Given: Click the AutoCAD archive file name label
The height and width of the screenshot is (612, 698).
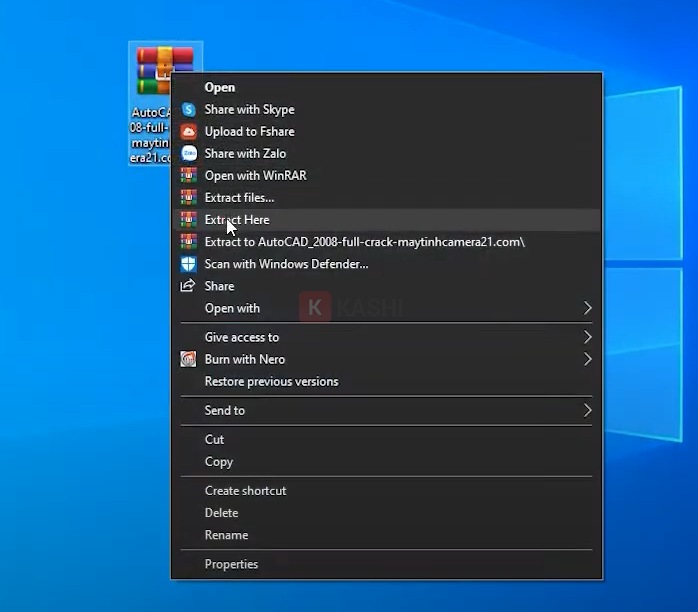Looking at the screenshot, I should (150, 135).
